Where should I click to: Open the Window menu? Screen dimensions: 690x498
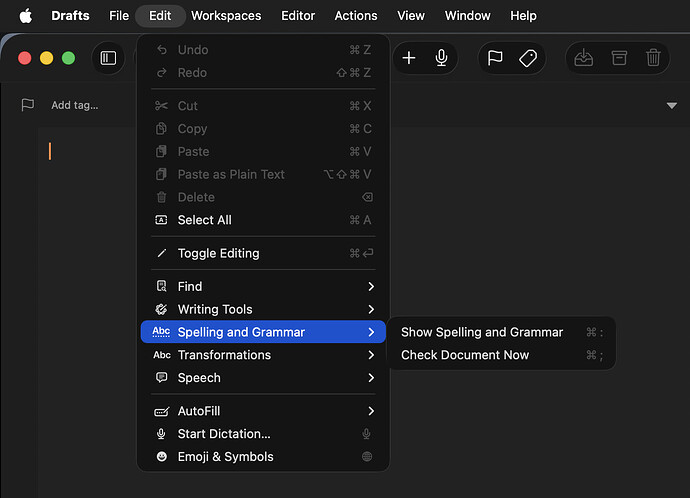coord(467,16)
